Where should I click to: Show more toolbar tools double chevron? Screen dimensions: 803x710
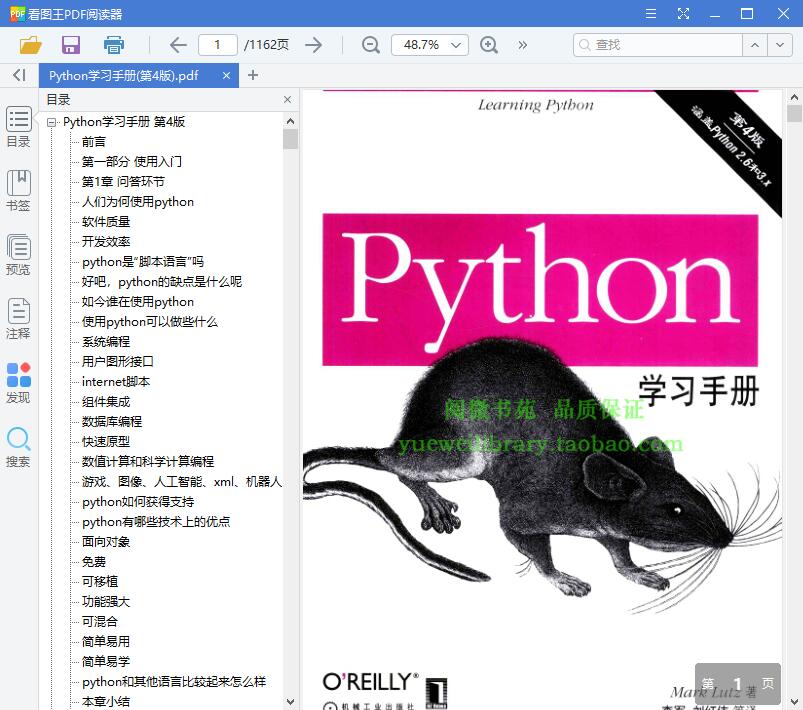(522, 45)
